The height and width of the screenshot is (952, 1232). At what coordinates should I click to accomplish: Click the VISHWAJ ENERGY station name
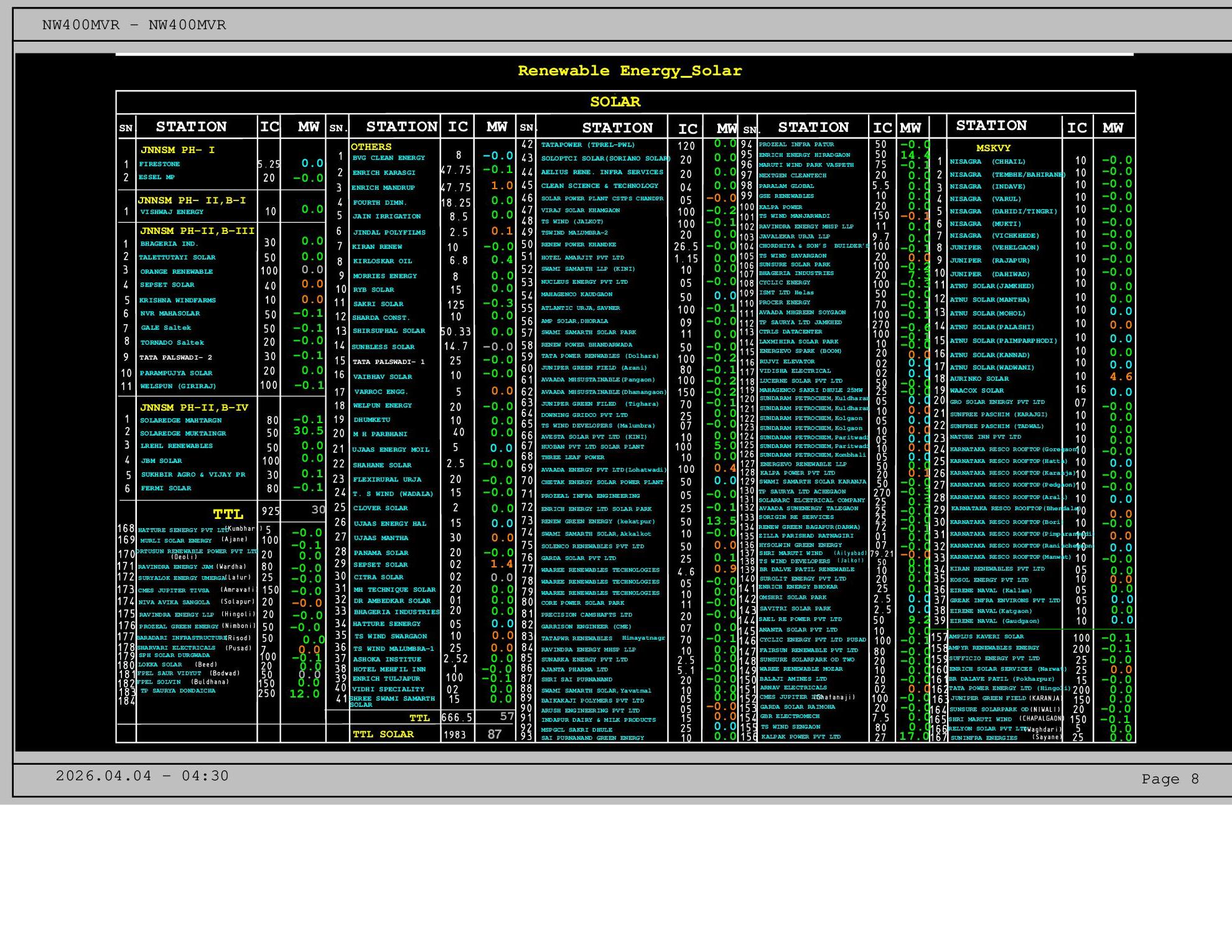pyautogui.click(x=172, y=212)
